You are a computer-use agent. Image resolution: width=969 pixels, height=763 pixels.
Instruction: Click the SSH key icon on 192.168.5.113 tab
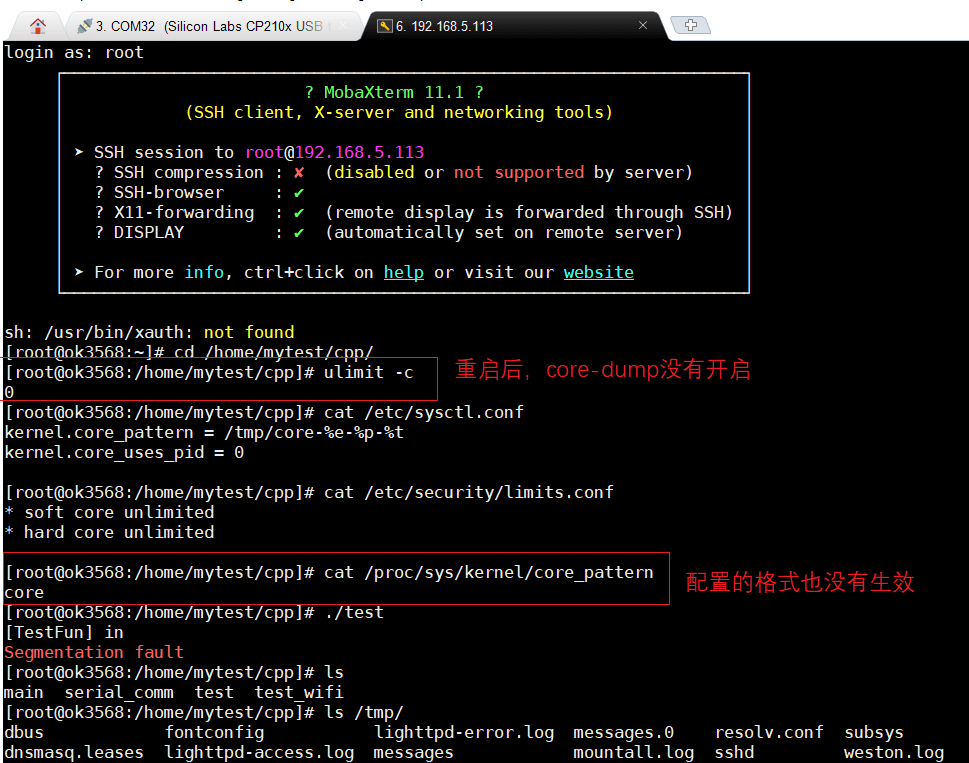385,26
